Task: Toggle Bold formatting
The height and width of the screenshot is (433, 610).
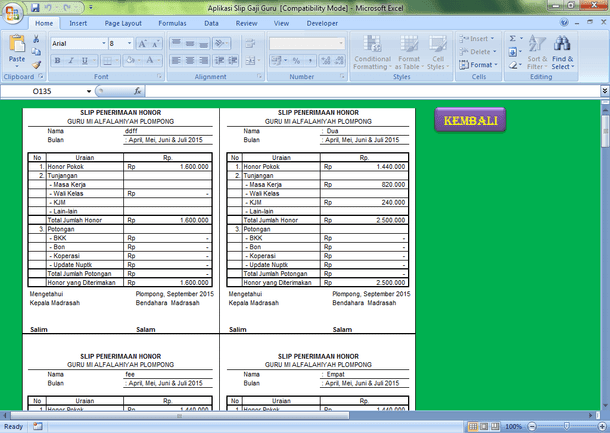Action: coord(58,60)
